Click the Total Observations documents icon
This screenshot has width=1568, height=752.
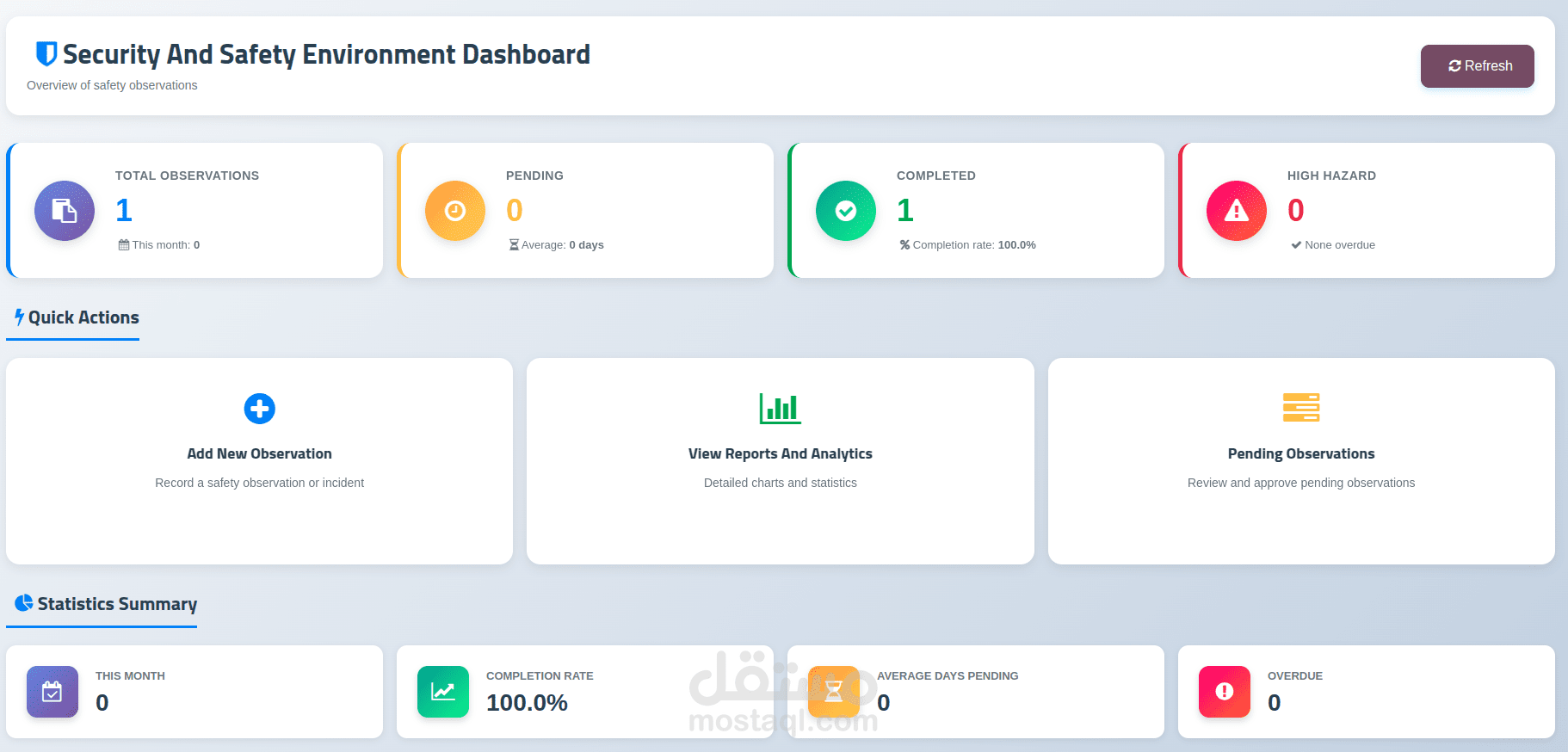(65, 211)
